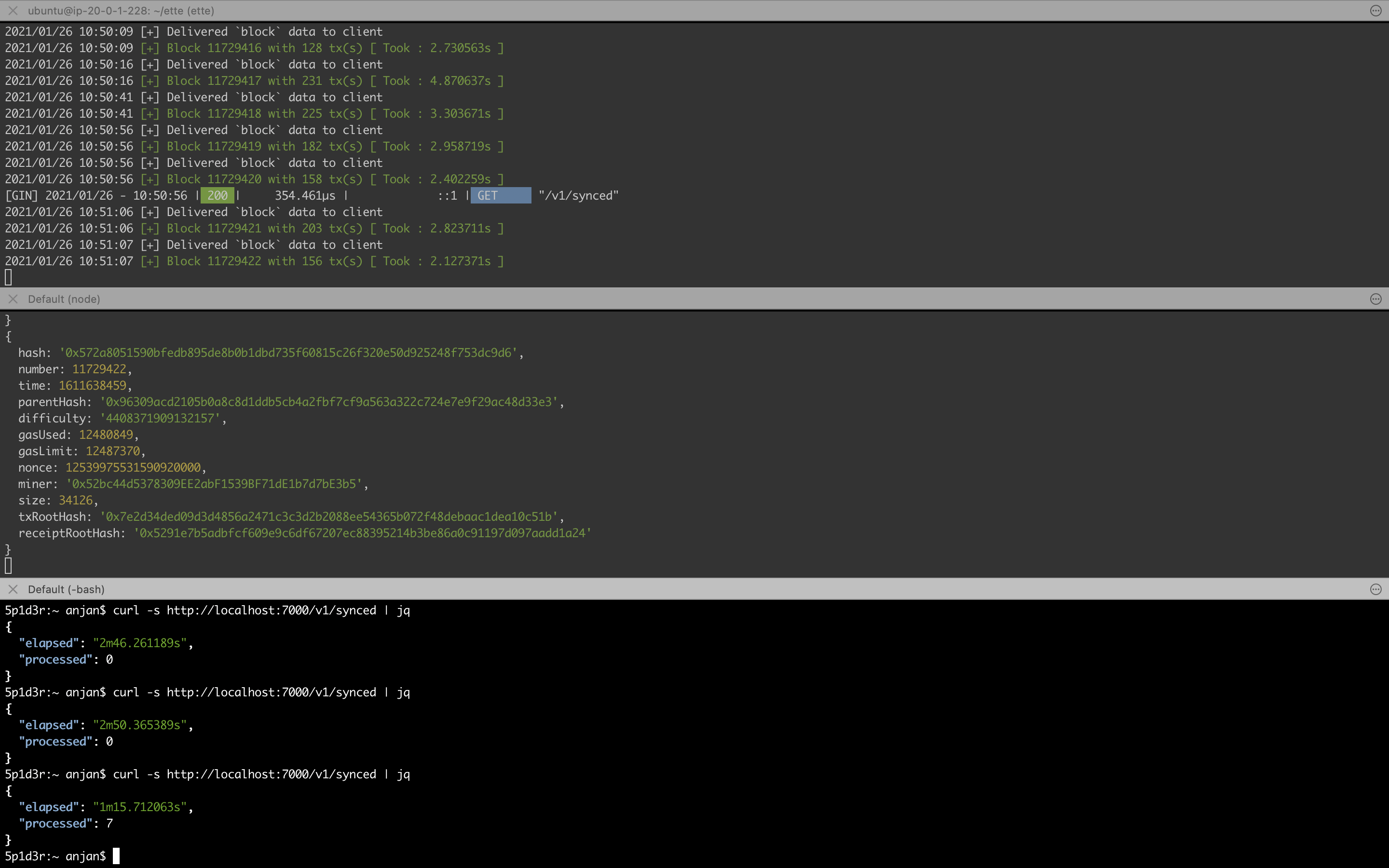
Task: Click the "1m15.712063s" elapsed value
Action: tap(140, 807)
